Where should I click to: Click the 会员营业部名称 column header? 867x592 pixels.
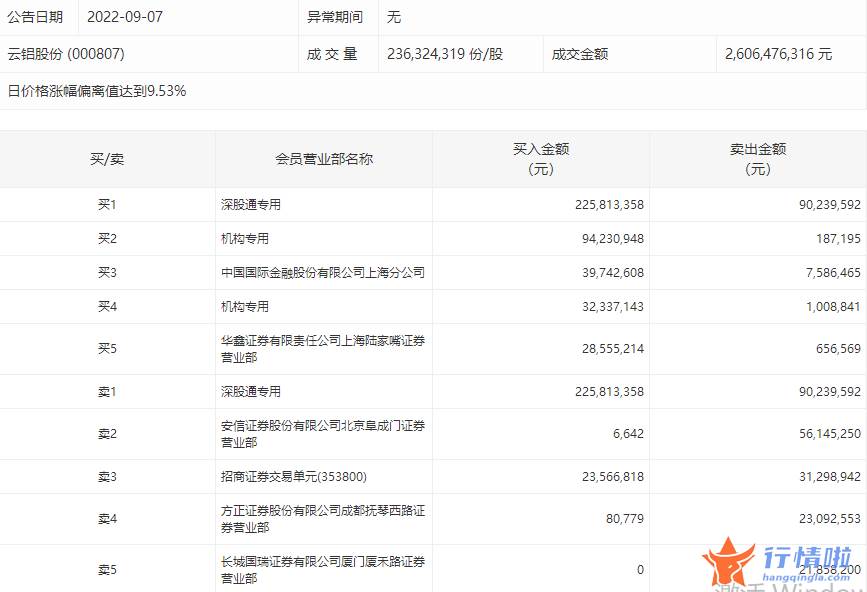pyautogui.click(x=324, y=159)
